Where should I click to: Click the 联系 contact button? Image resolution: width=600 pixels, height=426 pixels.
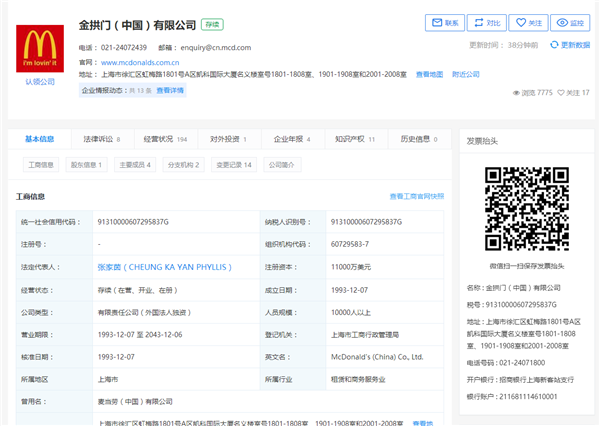445,23
